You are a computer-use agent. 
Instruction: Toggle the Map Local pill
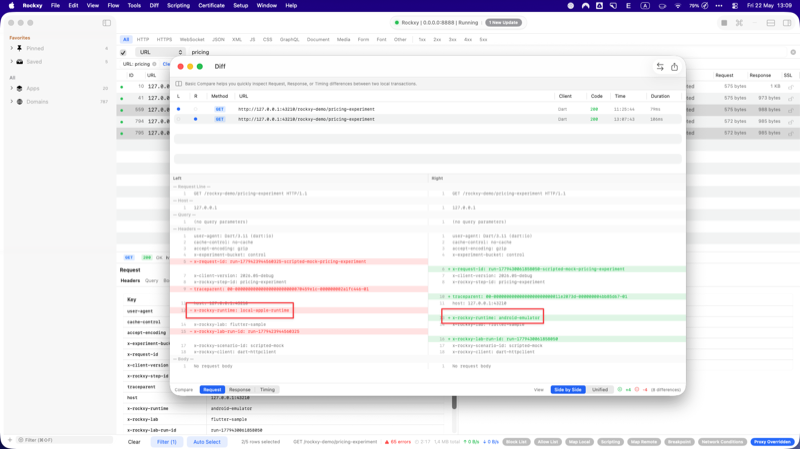[579, 442]
